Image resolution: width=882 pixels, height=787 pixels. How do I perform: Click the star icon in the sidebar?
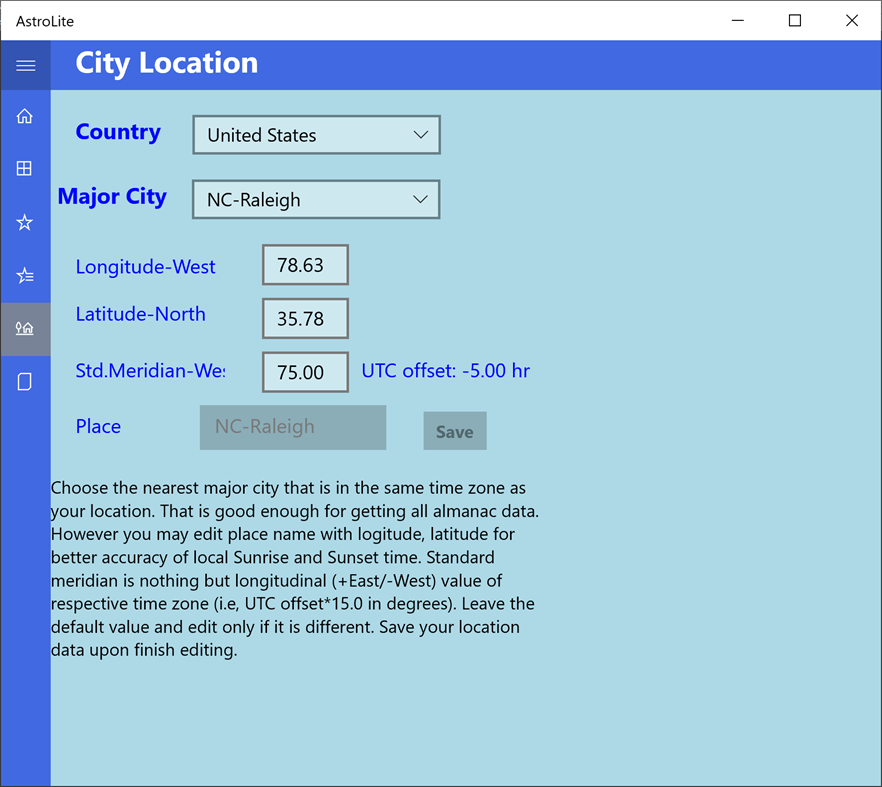click(x=24, y=222)
